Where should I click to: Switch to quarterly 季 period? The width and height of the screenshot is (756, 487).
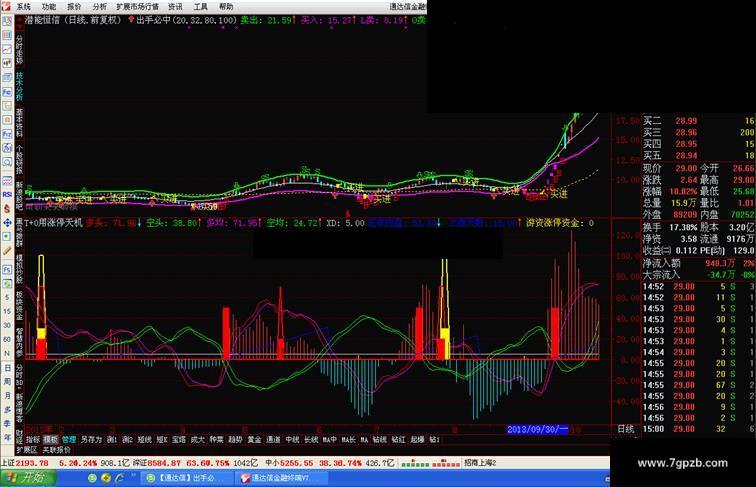click(7, 423)
